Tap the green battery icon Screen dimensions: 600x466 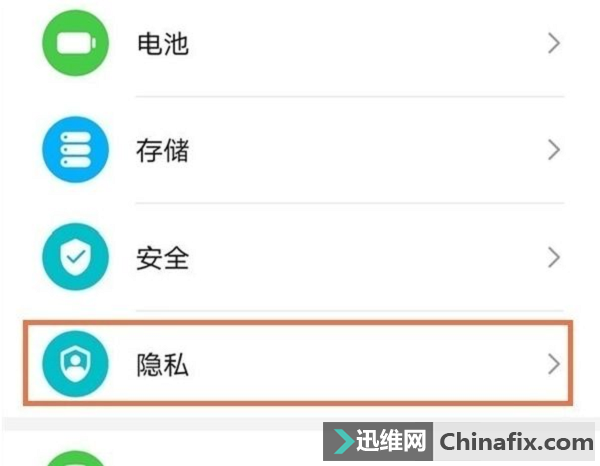(75, 43)
